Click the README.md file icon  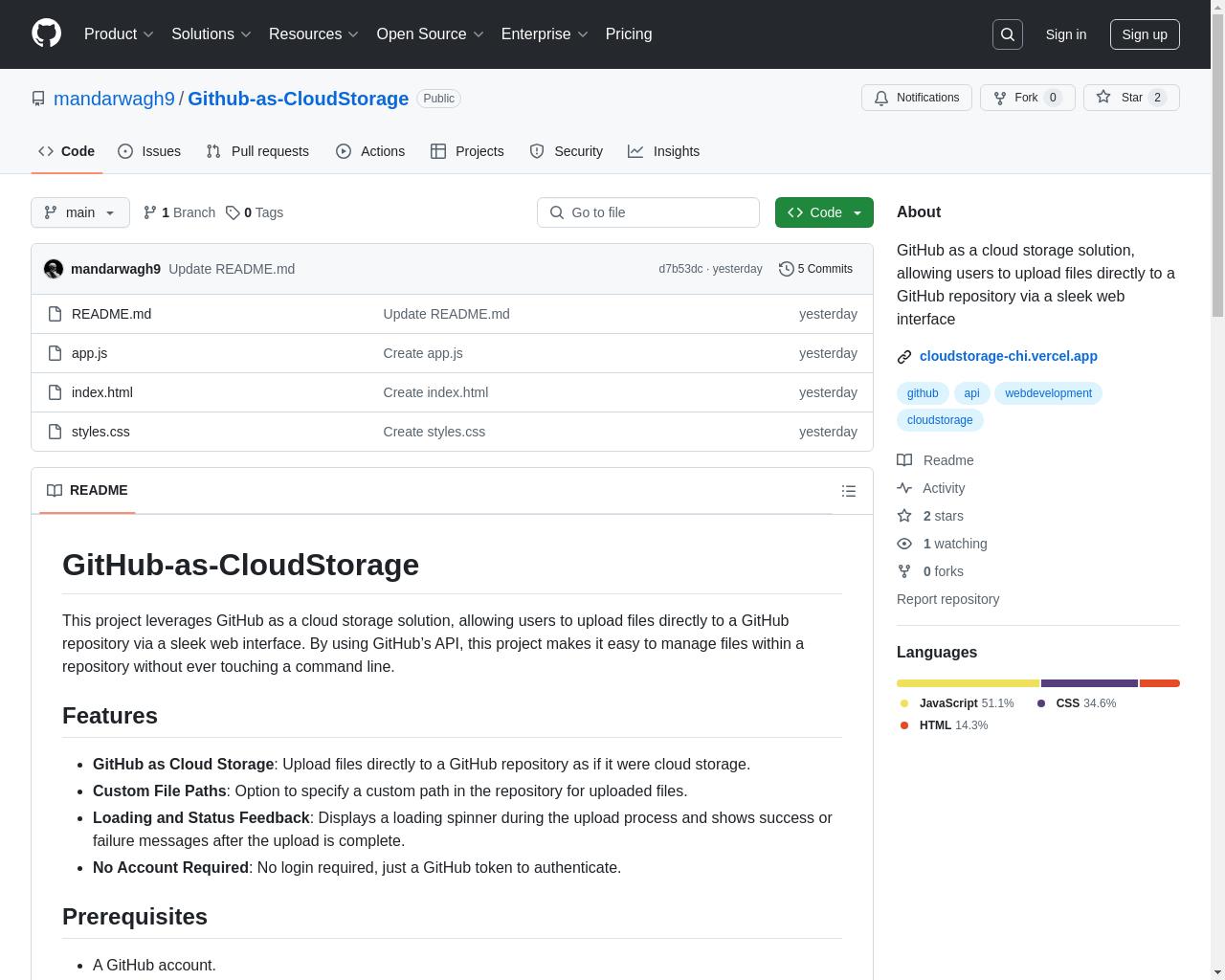(55, 314)
